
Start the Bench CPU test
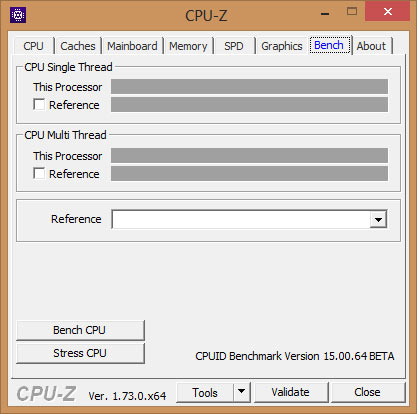pos(80,330)
